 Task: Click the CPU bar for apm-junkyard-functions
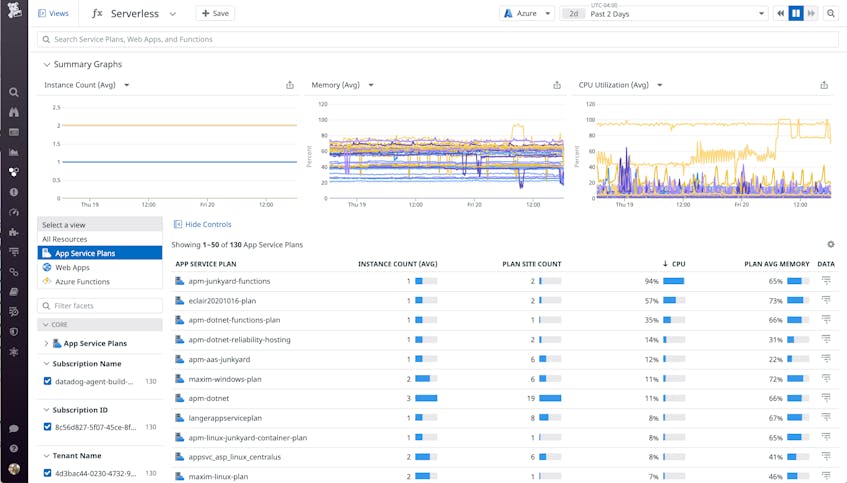click(674, 281)
